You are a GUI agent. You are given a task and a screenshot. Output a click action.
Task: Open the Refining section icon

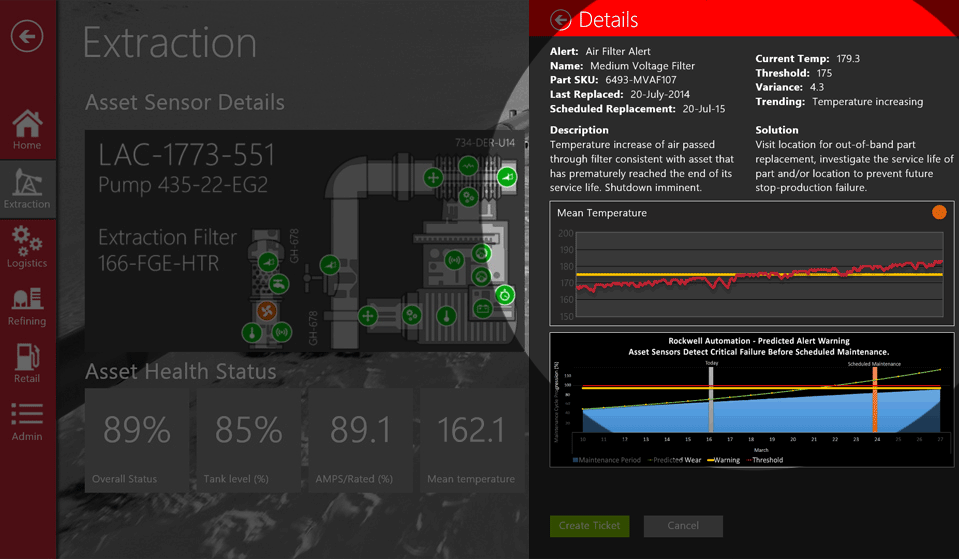[27, 305]
